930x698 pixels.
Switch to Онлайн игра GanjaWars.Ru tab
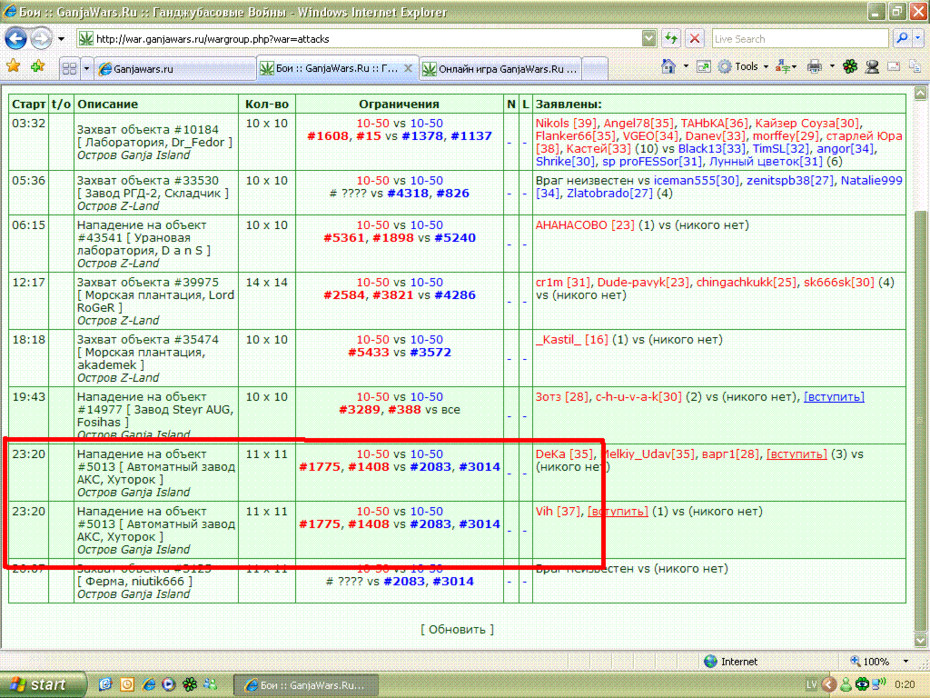click(500, 69)
